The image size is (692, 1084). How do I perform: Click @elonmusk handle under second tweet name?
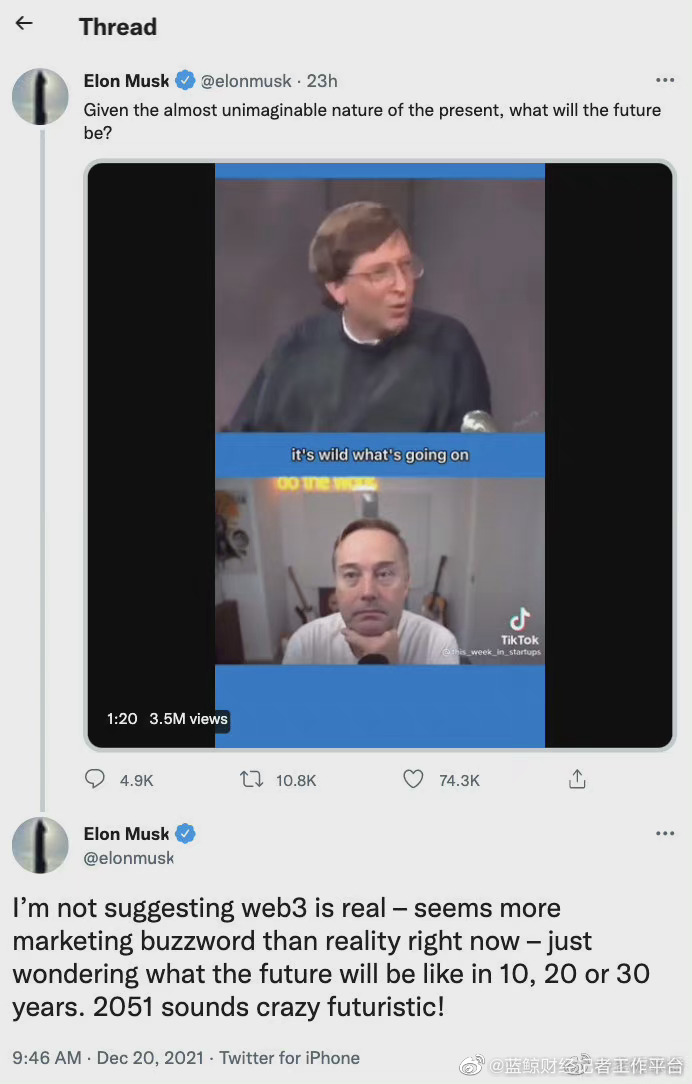128,857
